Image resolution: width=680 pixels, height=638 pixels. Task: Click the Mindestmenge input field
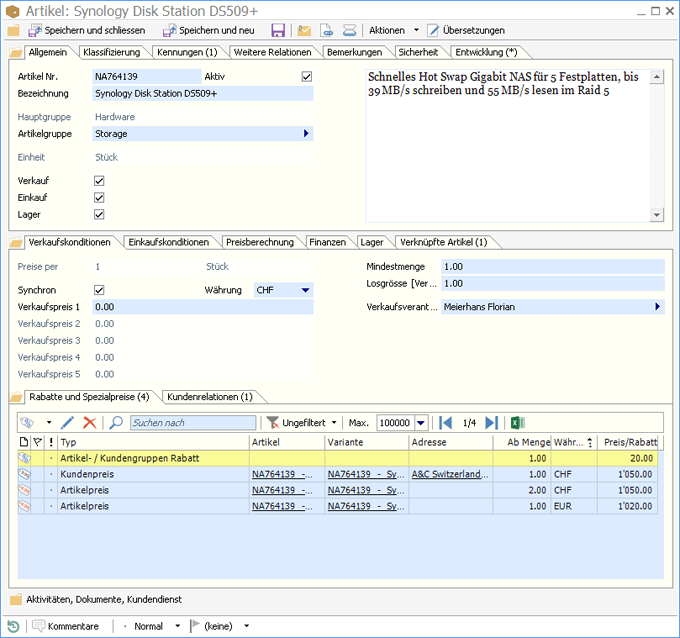point(552,266)
